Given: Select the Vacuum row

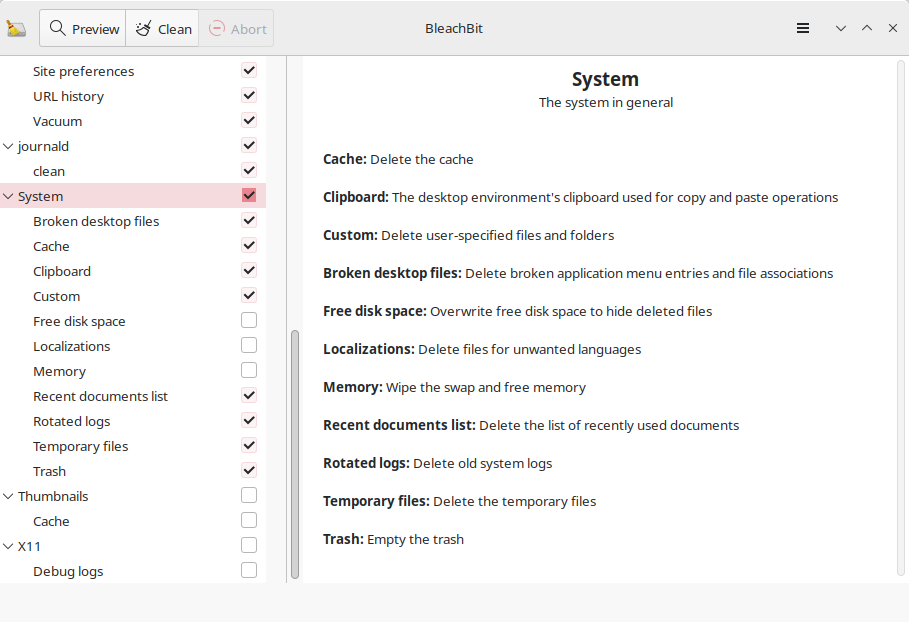Looking at the screenshot, I should point(133,121).
